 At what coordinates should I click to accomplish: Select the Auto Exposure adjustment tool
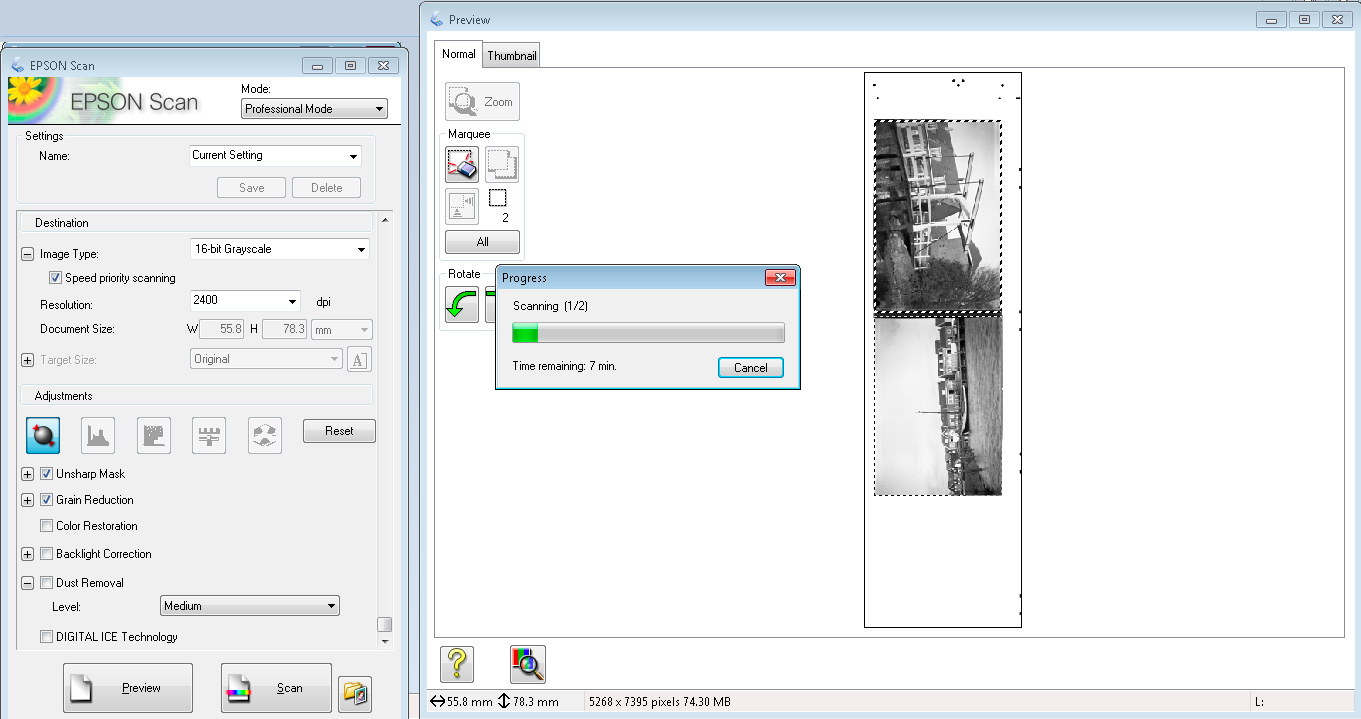(x=43, y=435)
